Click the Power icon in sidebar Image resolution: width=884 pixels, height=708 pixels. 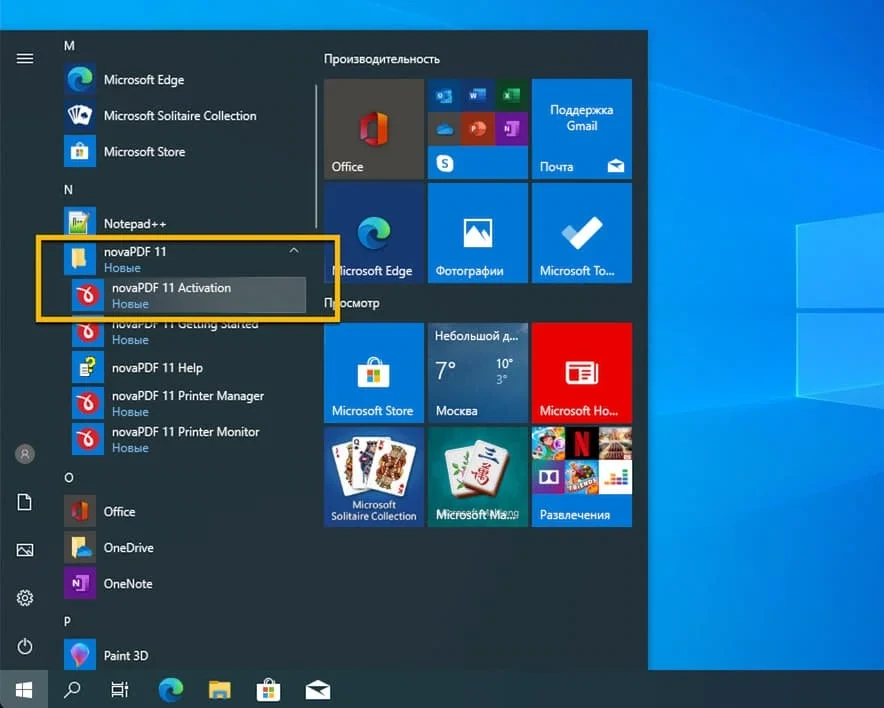click(24, 646)
